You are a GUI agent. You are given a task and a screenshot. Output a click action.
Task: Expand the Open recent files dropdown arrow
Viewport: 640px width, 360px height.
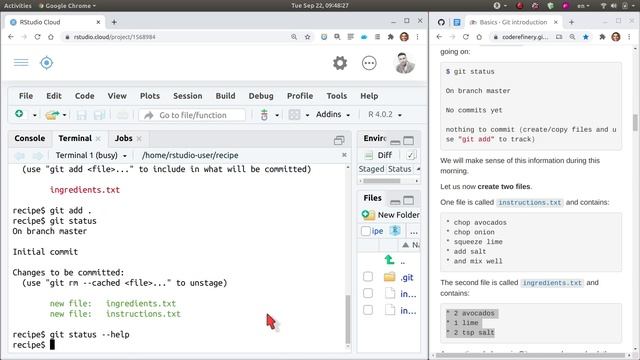point(64,116)
